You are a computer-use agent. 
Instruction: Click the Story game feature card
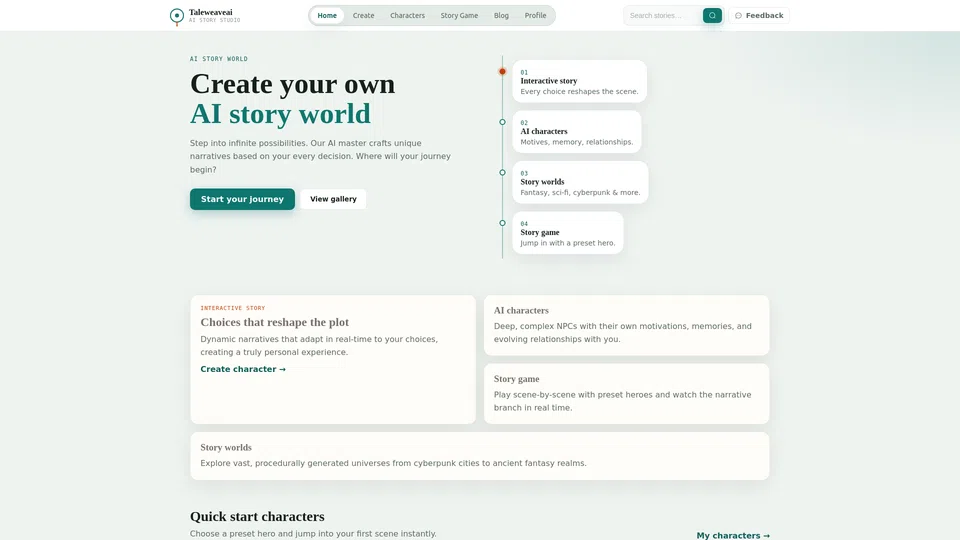pos(626,394)
